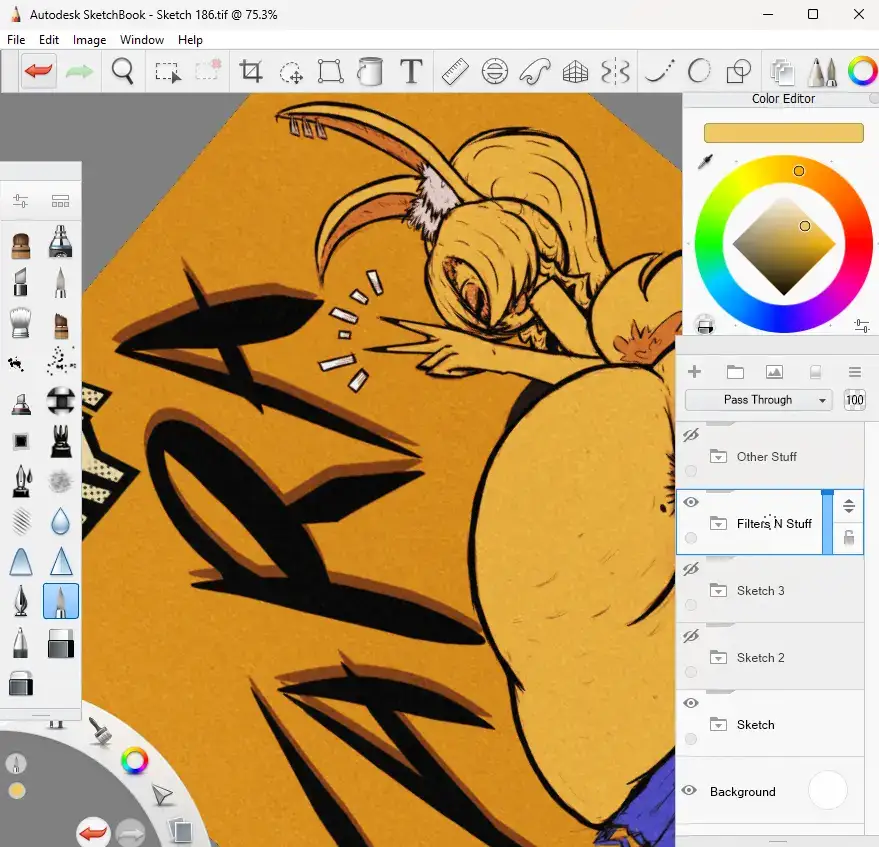Select the Magic Wand selection tool
This screenshot has width=879, height=847.
[x=208, y=71]
